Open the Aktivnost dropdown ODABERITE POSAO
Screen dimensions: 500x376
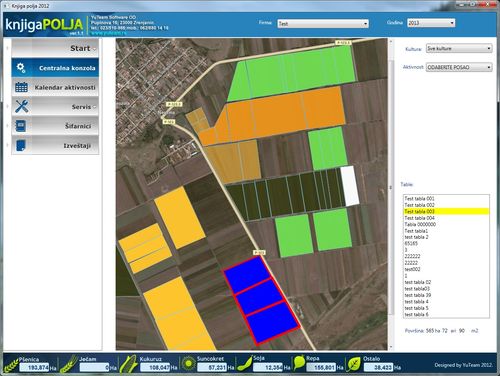459,67
